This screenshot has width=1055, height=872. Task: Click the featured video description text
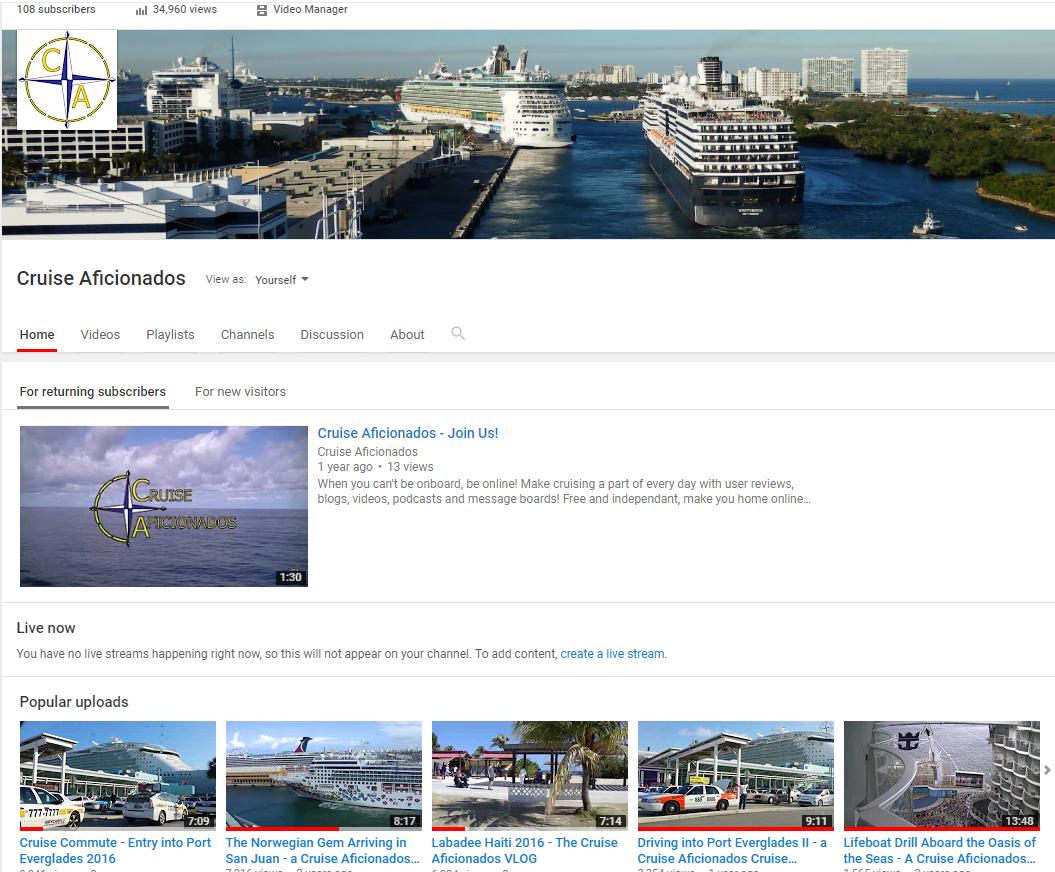[564, 491]
